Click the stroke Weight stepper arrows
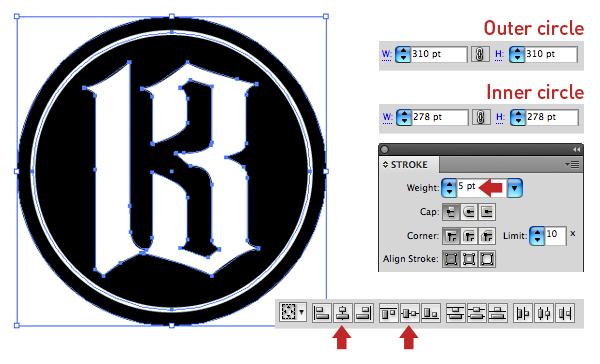The width and height of the screenshot is (600, 364). click(x=449, y=188)
